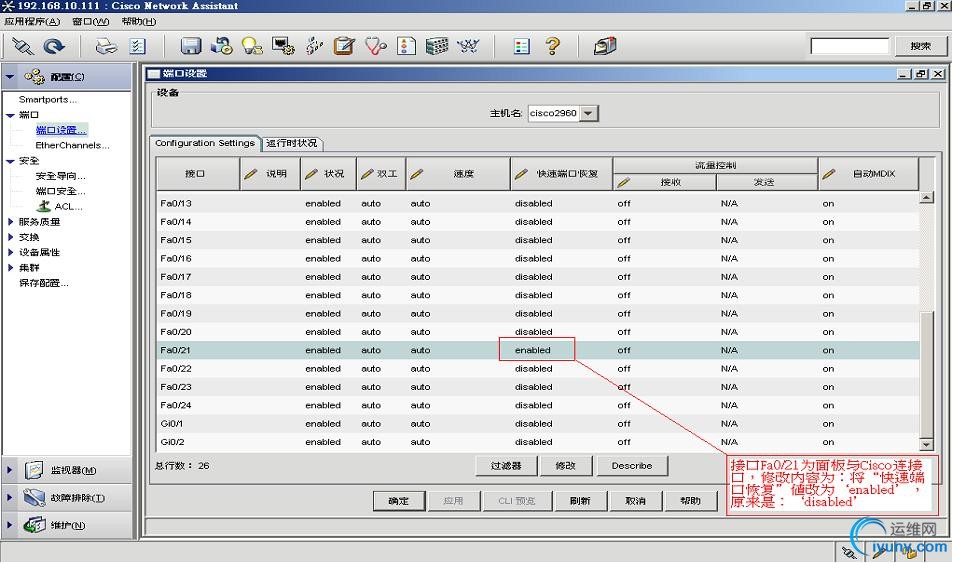Click the Save configuration floppy disk icon
The image size is (953, 563).
tap(191, 46)
